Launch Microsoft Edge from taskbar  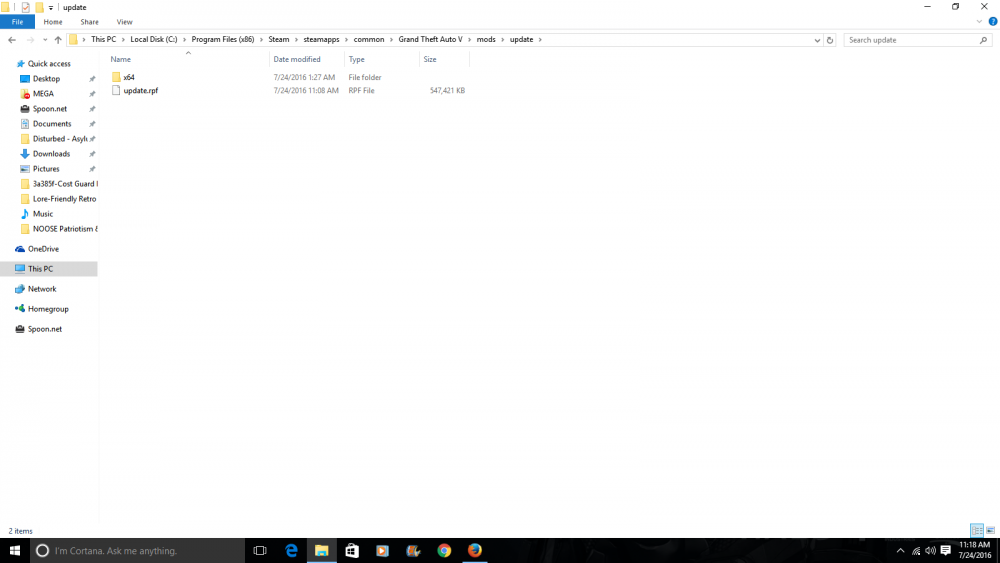point(291,550)
